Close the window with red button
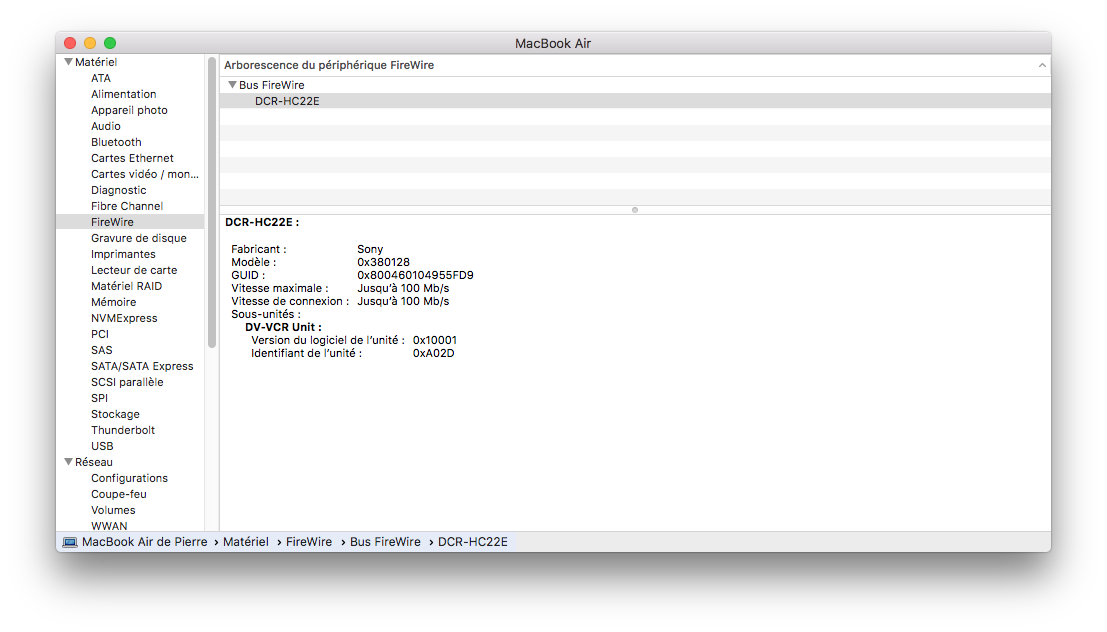 click(x=70, y=43)
